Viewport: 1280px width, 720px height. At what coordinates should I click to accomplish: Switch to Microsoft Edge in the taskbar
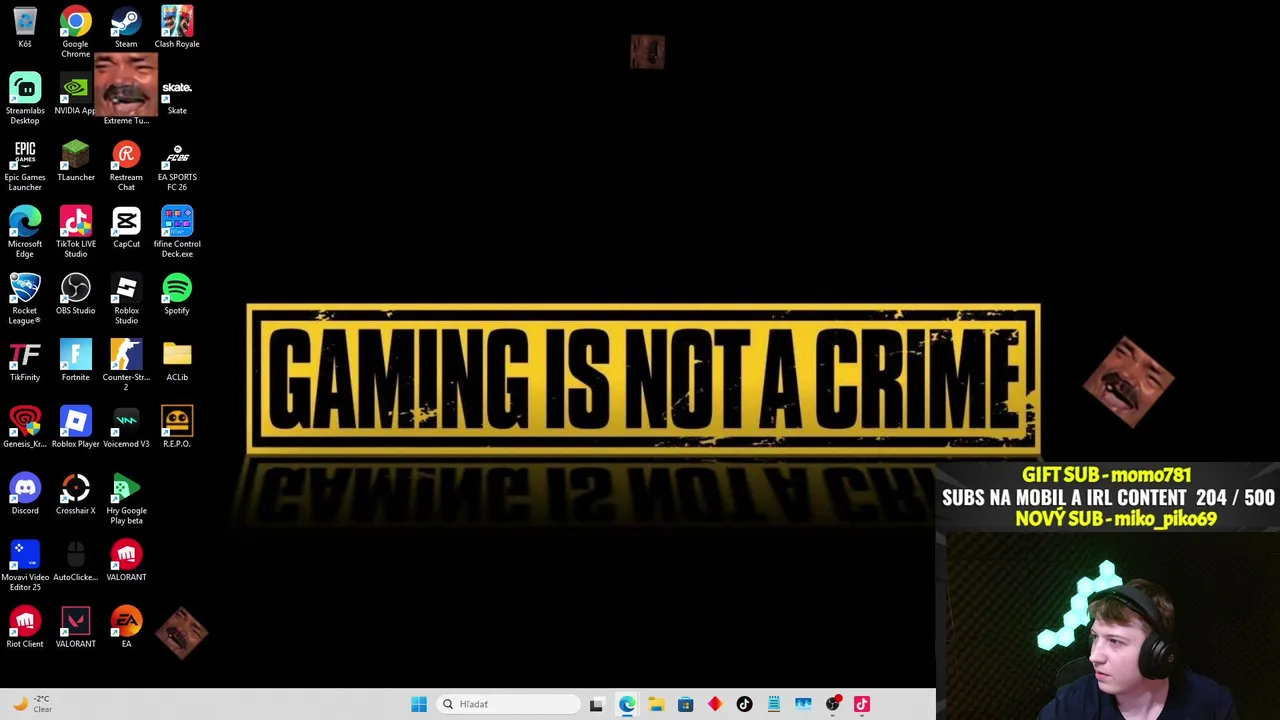point(627,704)
